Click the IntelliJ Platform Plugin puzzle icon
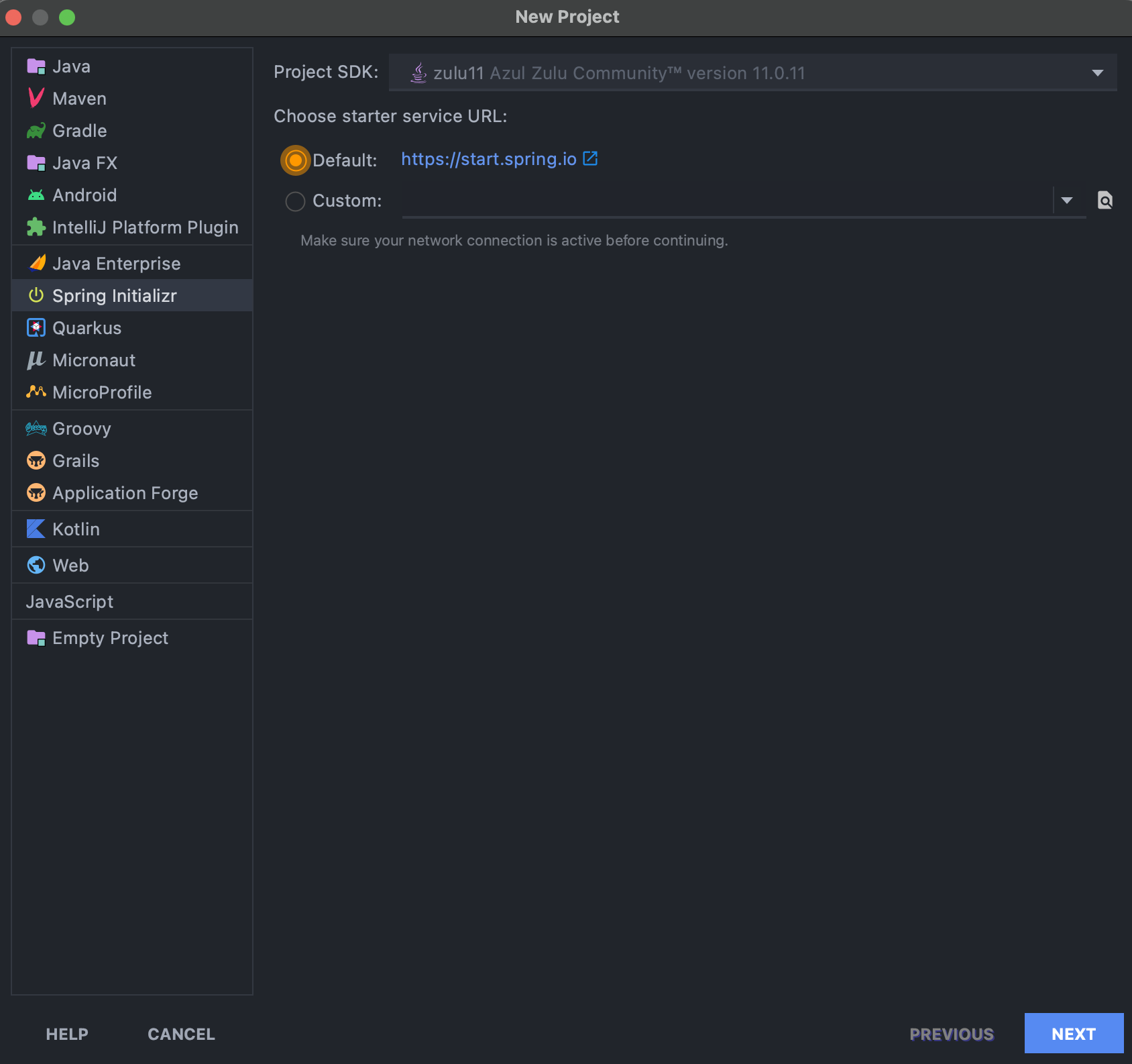 (x=36, y=227)
